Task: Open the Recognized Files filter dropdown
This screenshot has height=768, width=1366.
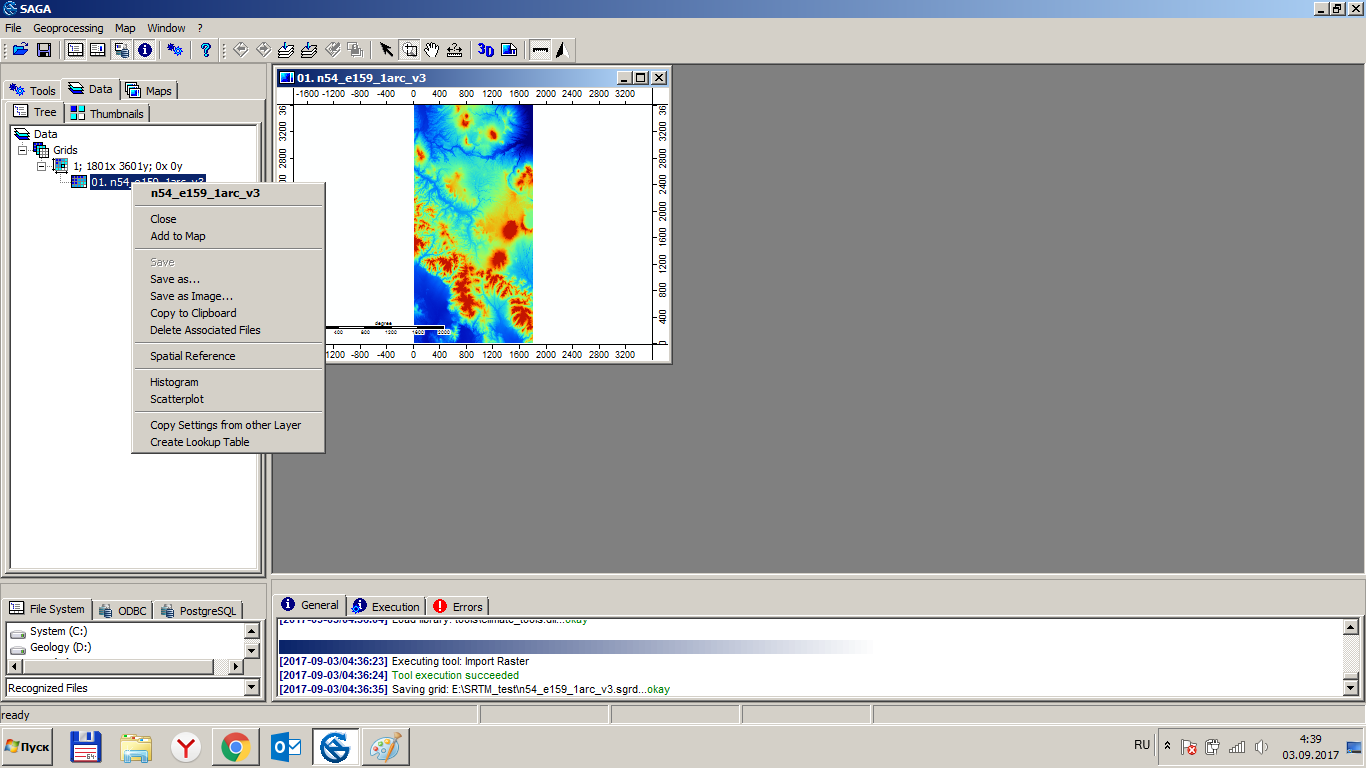Action: point(252,688)
